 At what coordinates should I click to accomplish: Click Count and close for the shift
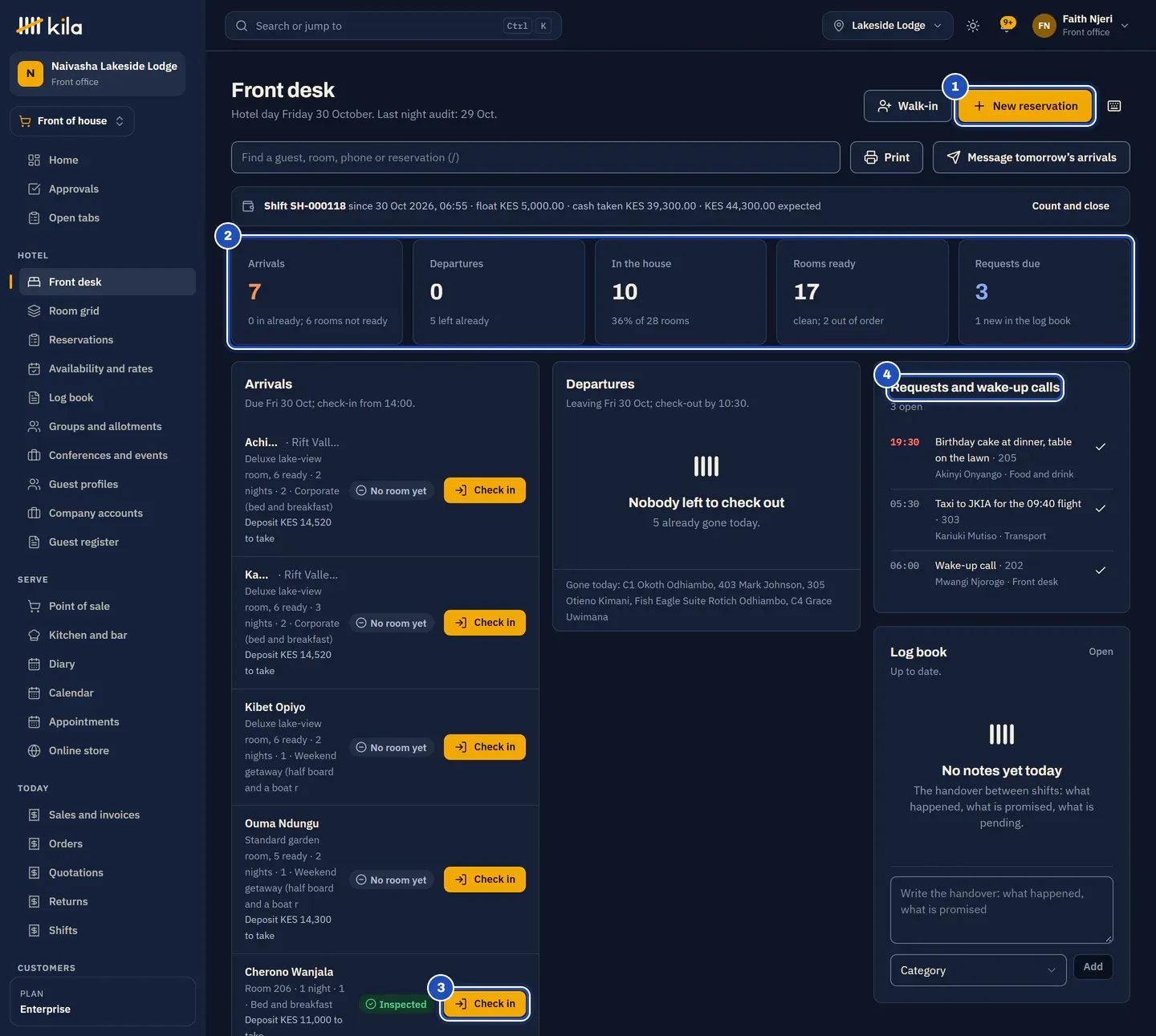(1070, 206)
